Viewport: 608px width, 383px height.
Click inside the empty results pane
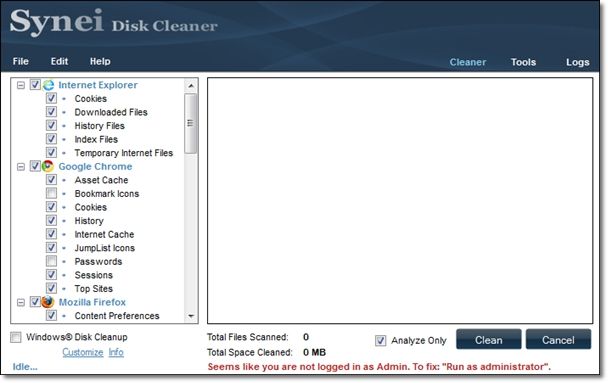pos(400,200)
